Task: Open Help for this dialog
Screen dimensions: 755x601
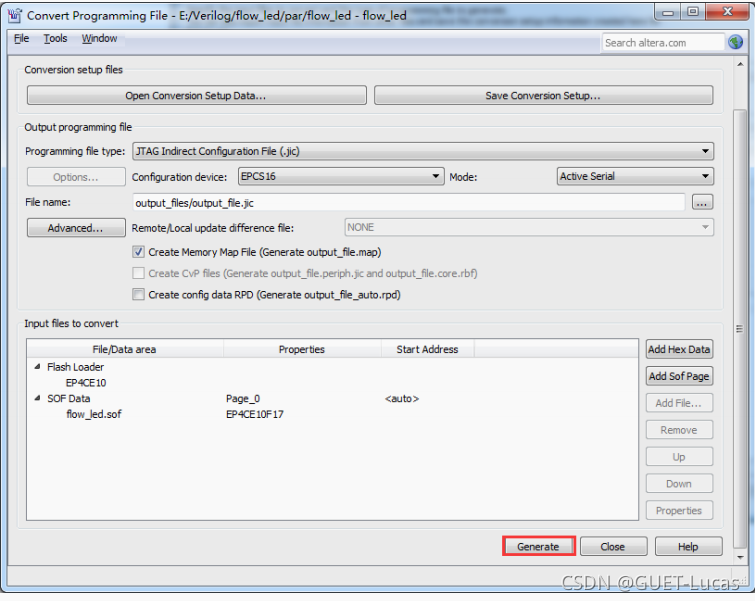Action: [x=688, y=547]
